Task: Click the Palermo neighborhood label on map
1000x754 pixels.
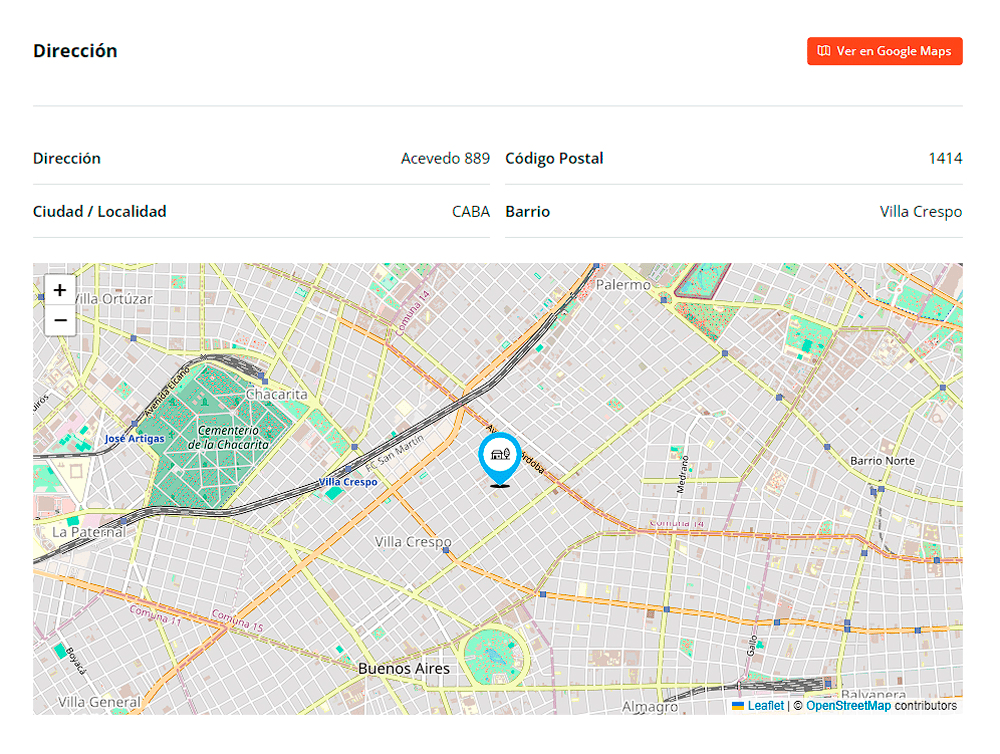Action: [x=623, y=285]
